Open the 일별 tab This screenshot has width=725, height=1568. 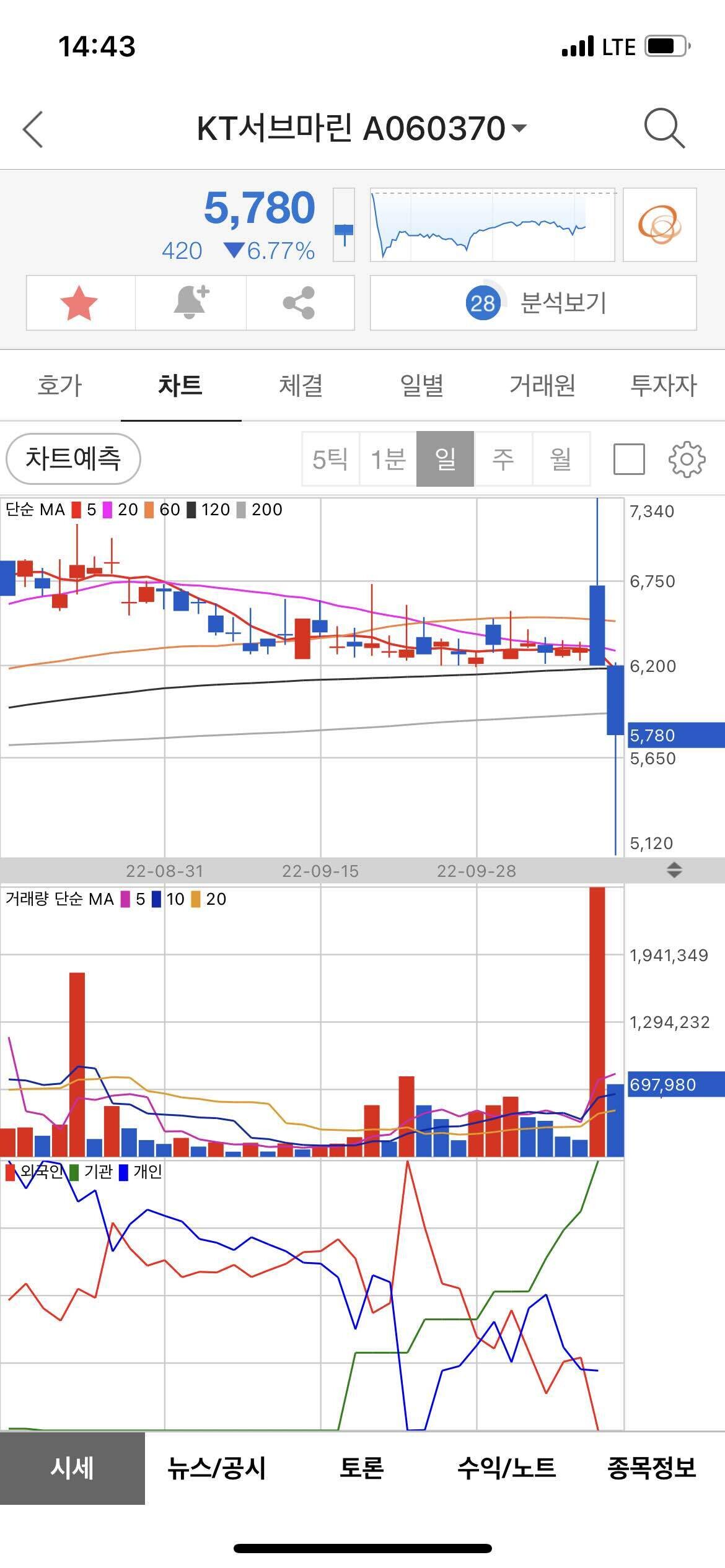click(x=422, y=385)
